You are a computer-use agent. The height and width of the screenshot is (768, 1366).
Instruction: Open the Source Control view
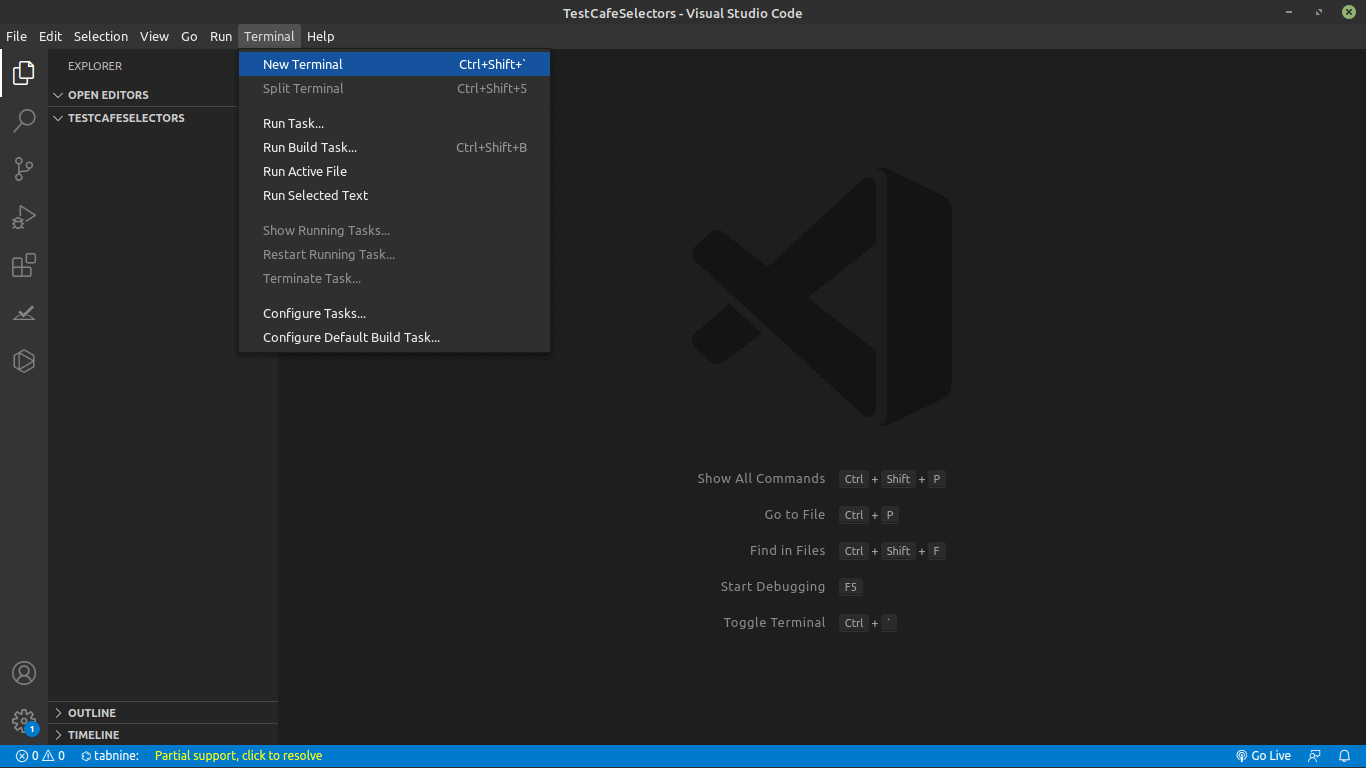(x=24, y=168)
